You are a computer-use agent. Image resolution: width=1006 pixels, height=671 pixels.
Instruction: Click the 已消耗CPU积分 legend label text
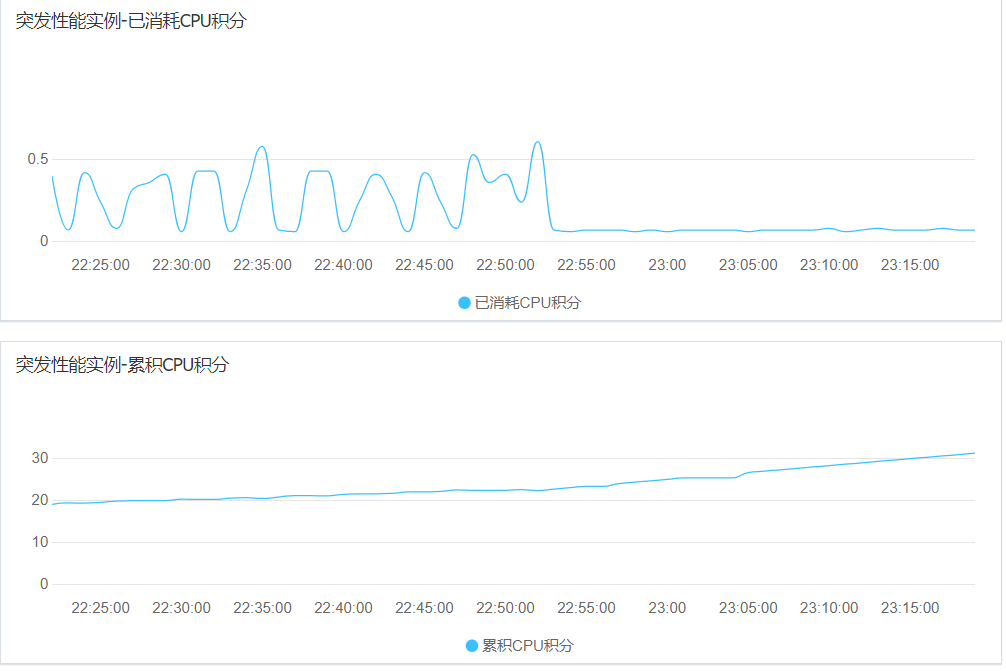pos(527,302)
